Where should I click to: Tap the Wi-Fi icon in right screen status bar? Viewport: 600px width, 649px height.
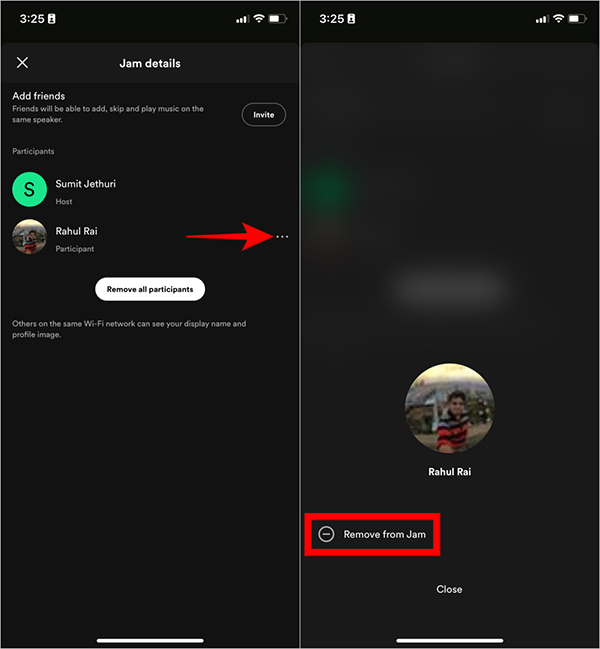559,19
